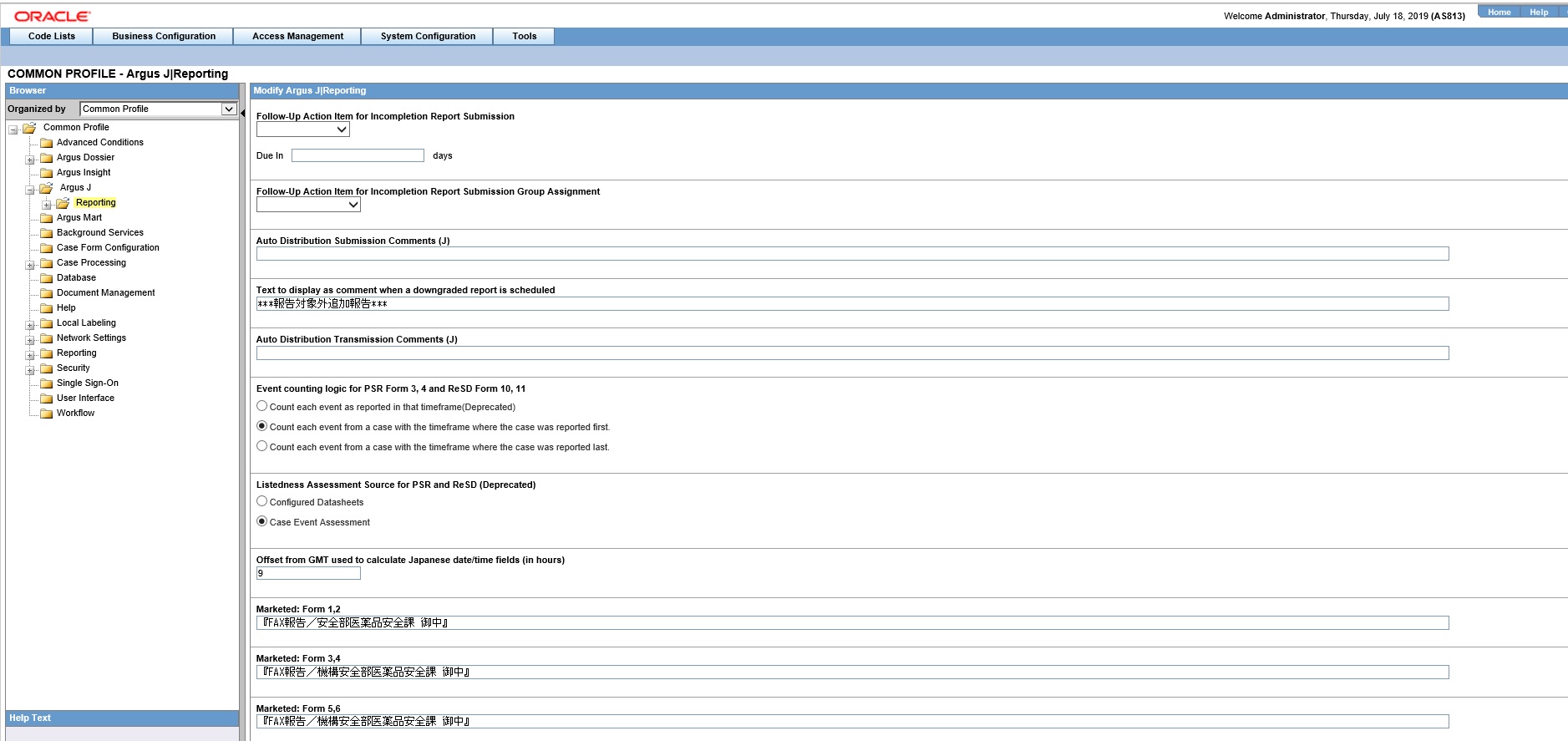Click the Workflow folder icon

[x=47, y=414]
